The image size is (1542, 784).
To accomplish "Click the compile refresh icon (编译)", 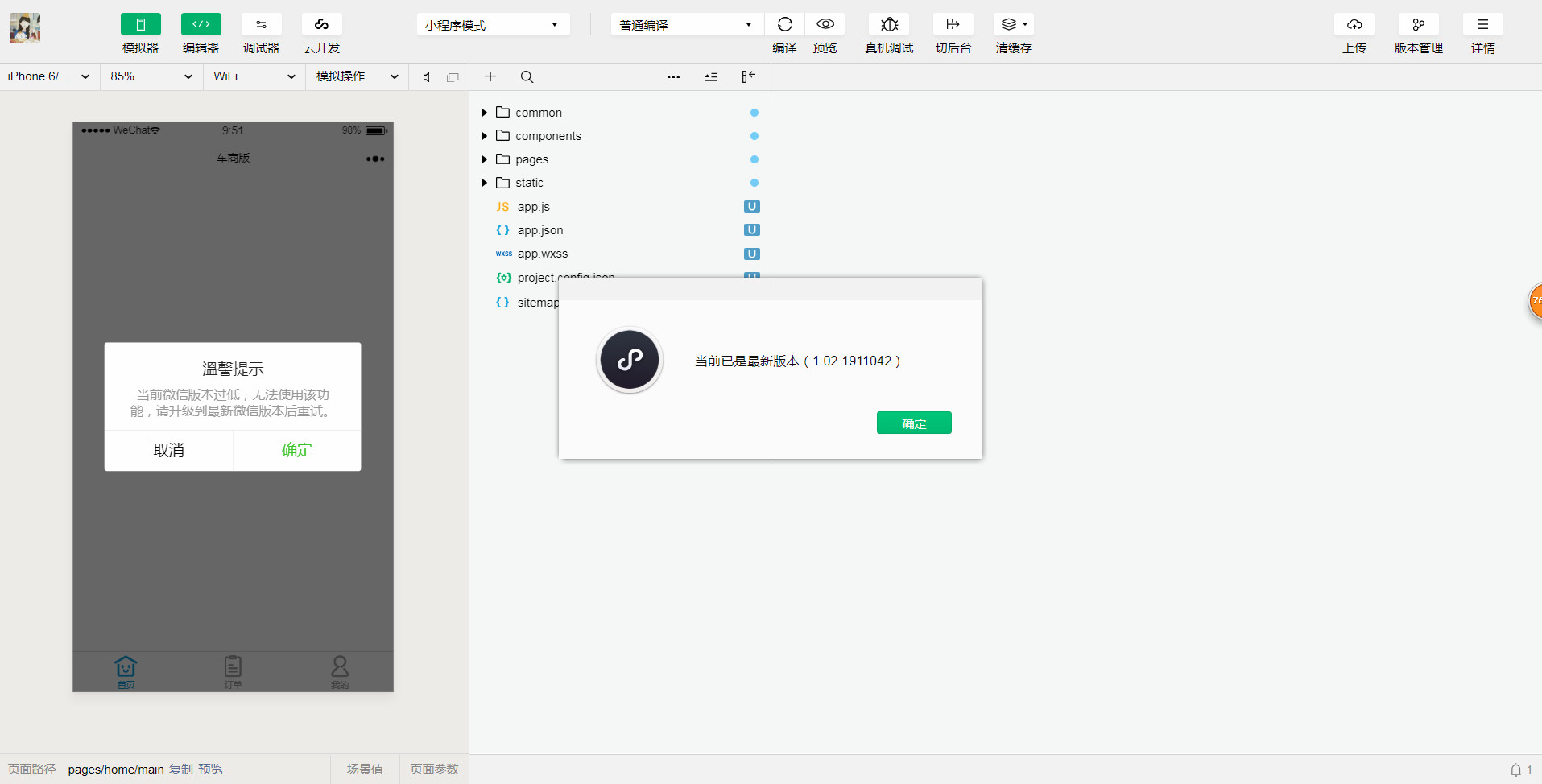I will pyautogui.click(x=784, y=25).
